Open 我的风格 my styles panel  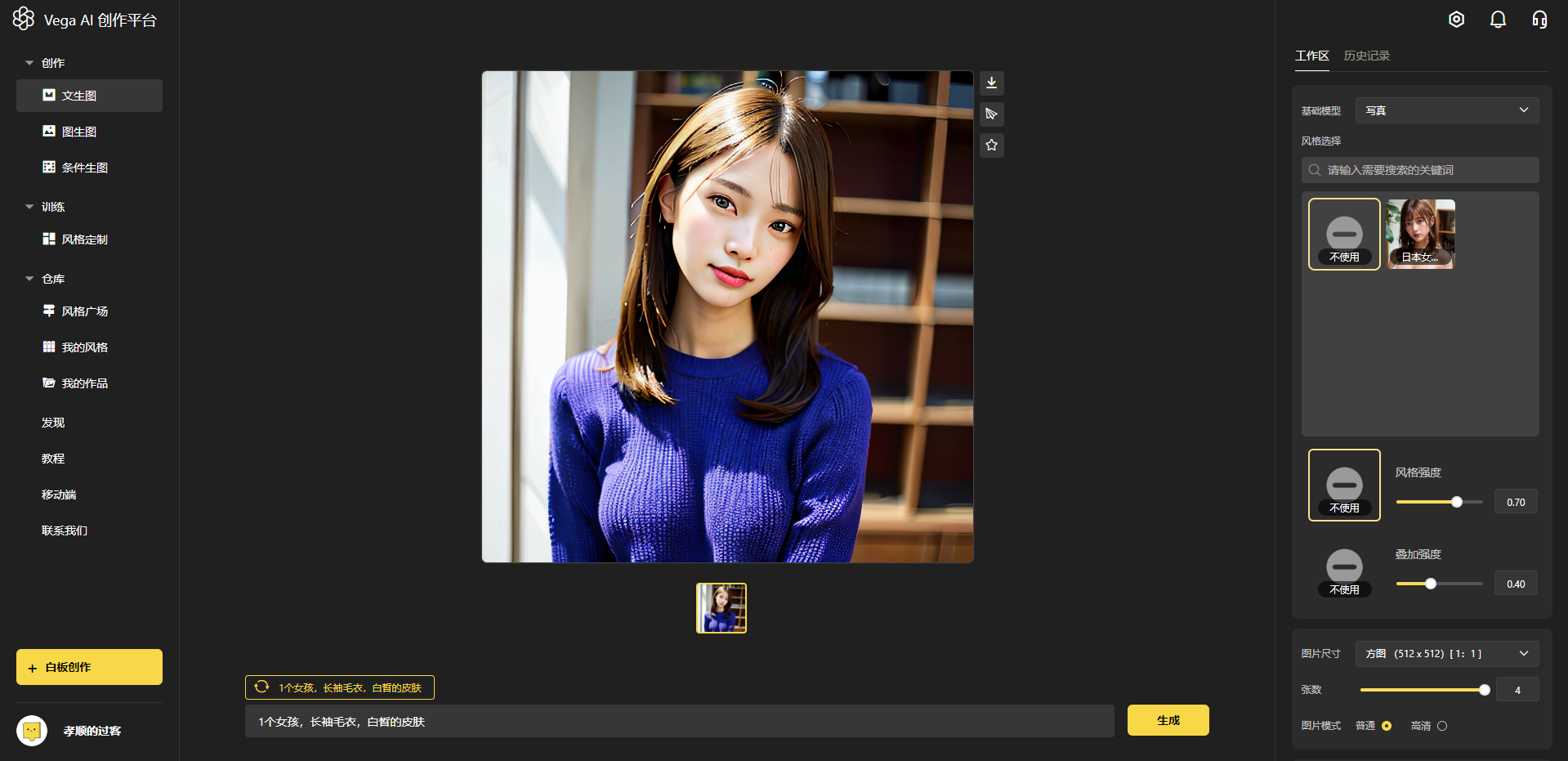pyautogui.click(x=84, y=347)
